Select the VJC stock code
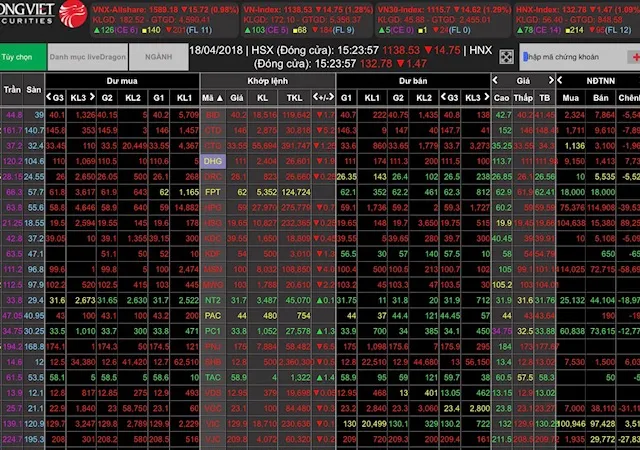 (x=213, y=439)
